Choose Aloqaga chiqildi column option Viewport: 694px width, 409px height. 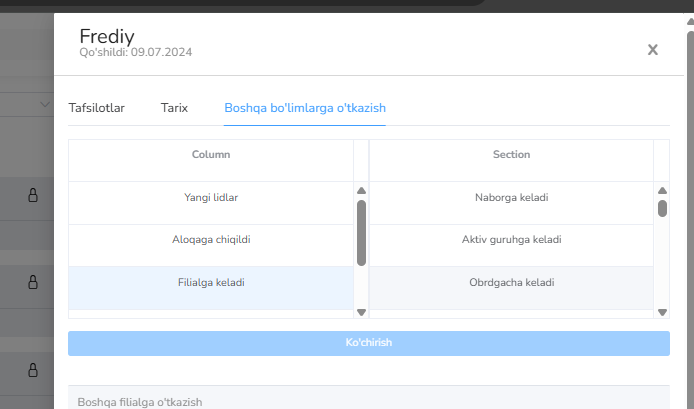tap(211, 240)
